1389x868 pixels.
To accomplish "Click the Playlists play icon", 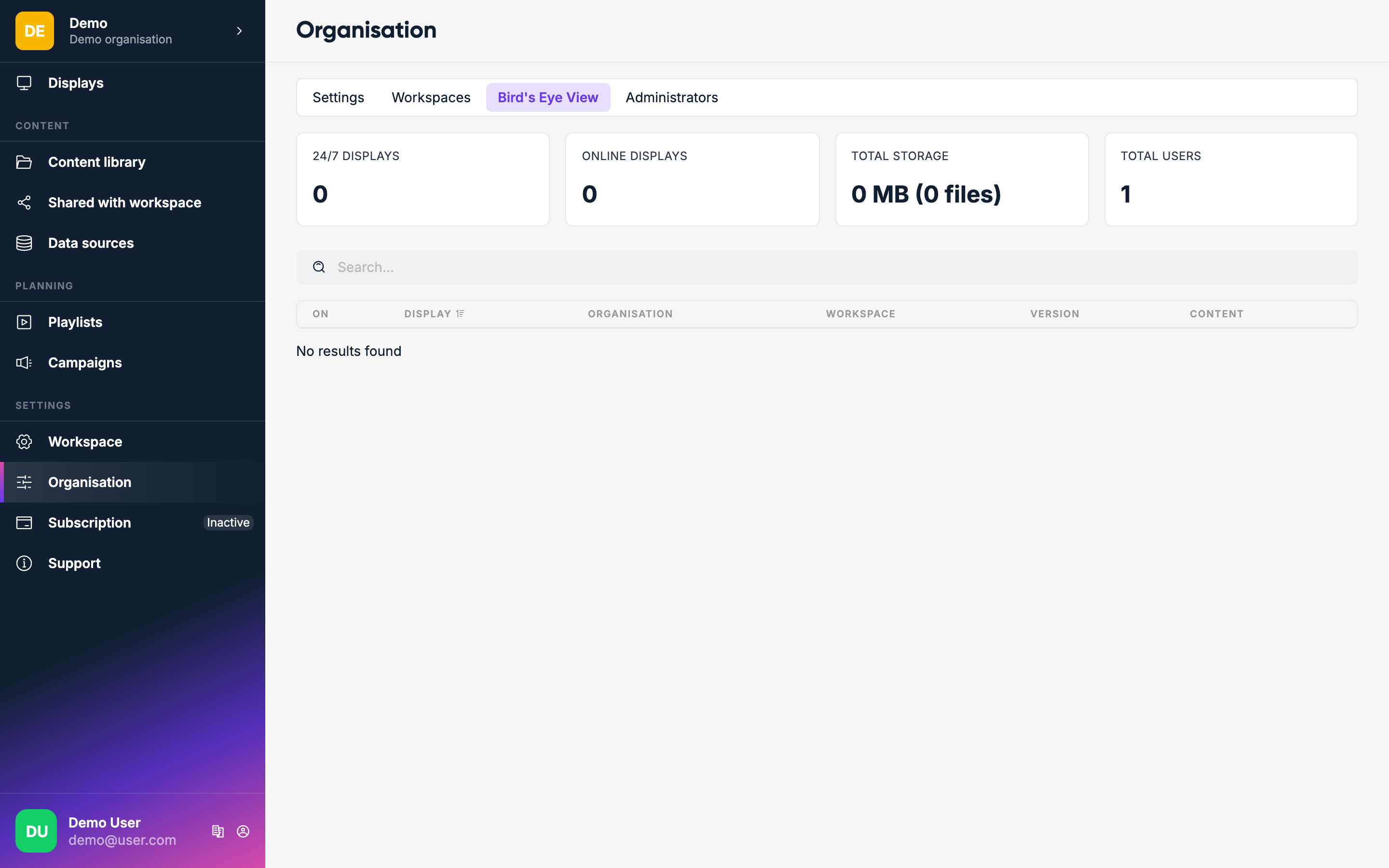I will tap(24, 322).
